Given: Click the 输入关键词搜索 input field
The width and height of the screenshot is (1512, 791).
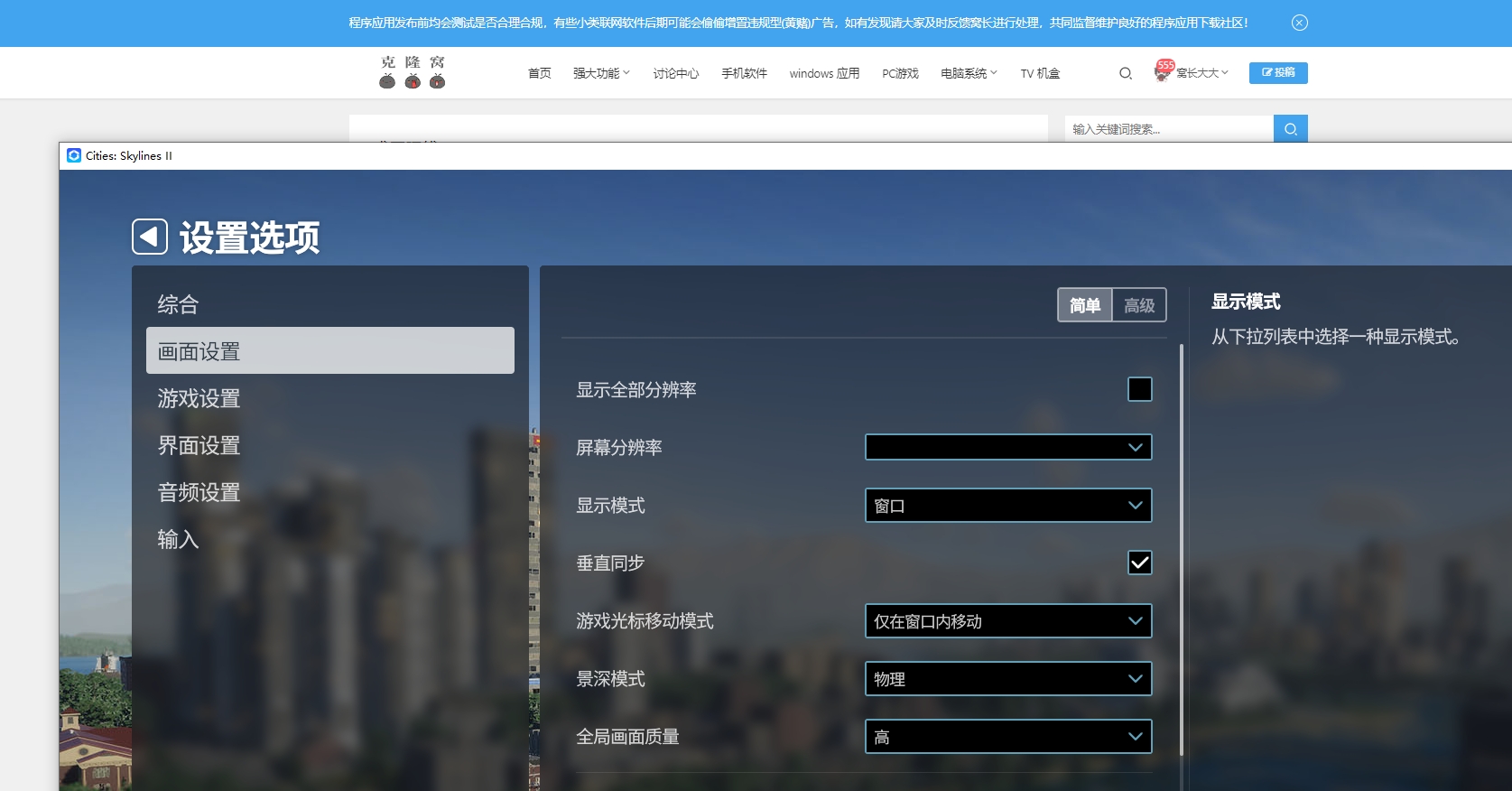Looking at the screenshot, I should tap(1169, 129).
